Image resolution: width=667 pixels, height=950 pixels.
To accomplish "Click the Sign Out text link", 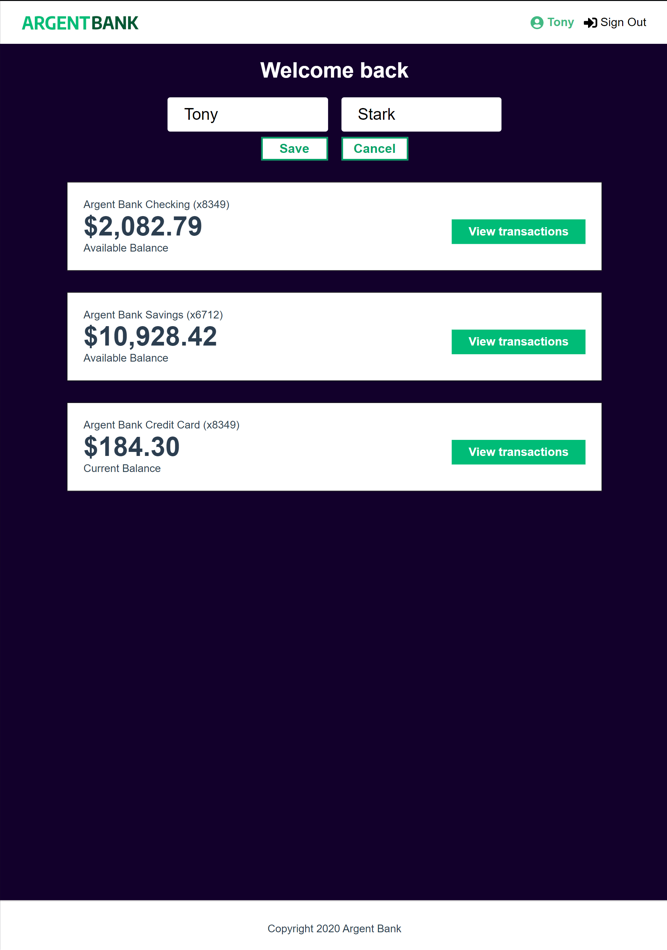I will (x=623, y=23).
